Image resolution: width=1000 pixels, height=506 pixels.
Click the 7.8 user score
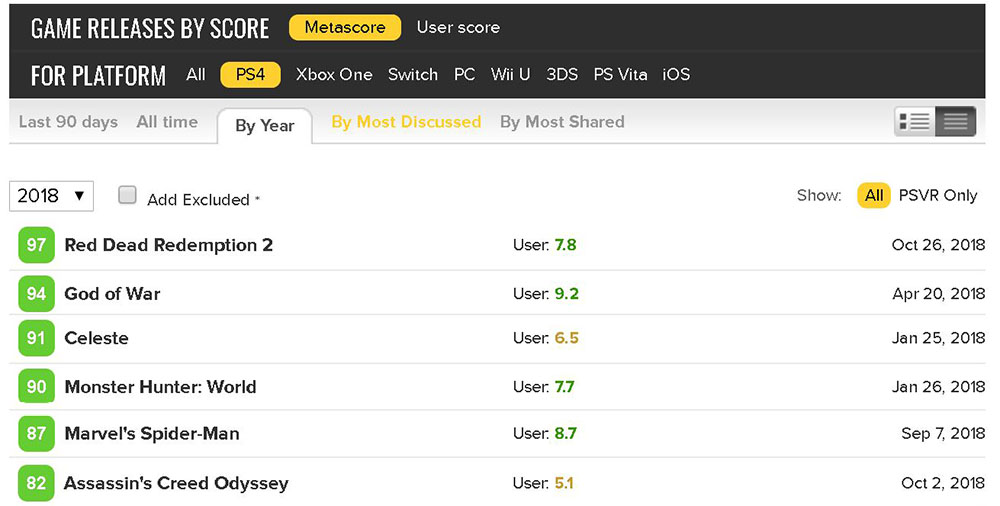[x=565, y=245]
